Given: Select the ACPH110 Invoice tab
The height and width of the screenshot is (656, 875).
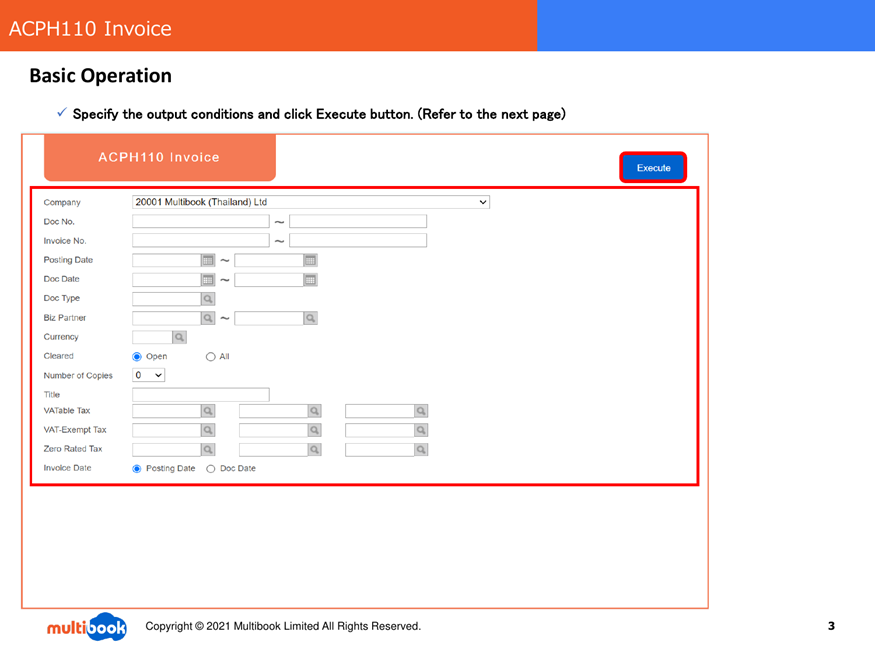Looking at the screenshot, I should tap(160, 157).
